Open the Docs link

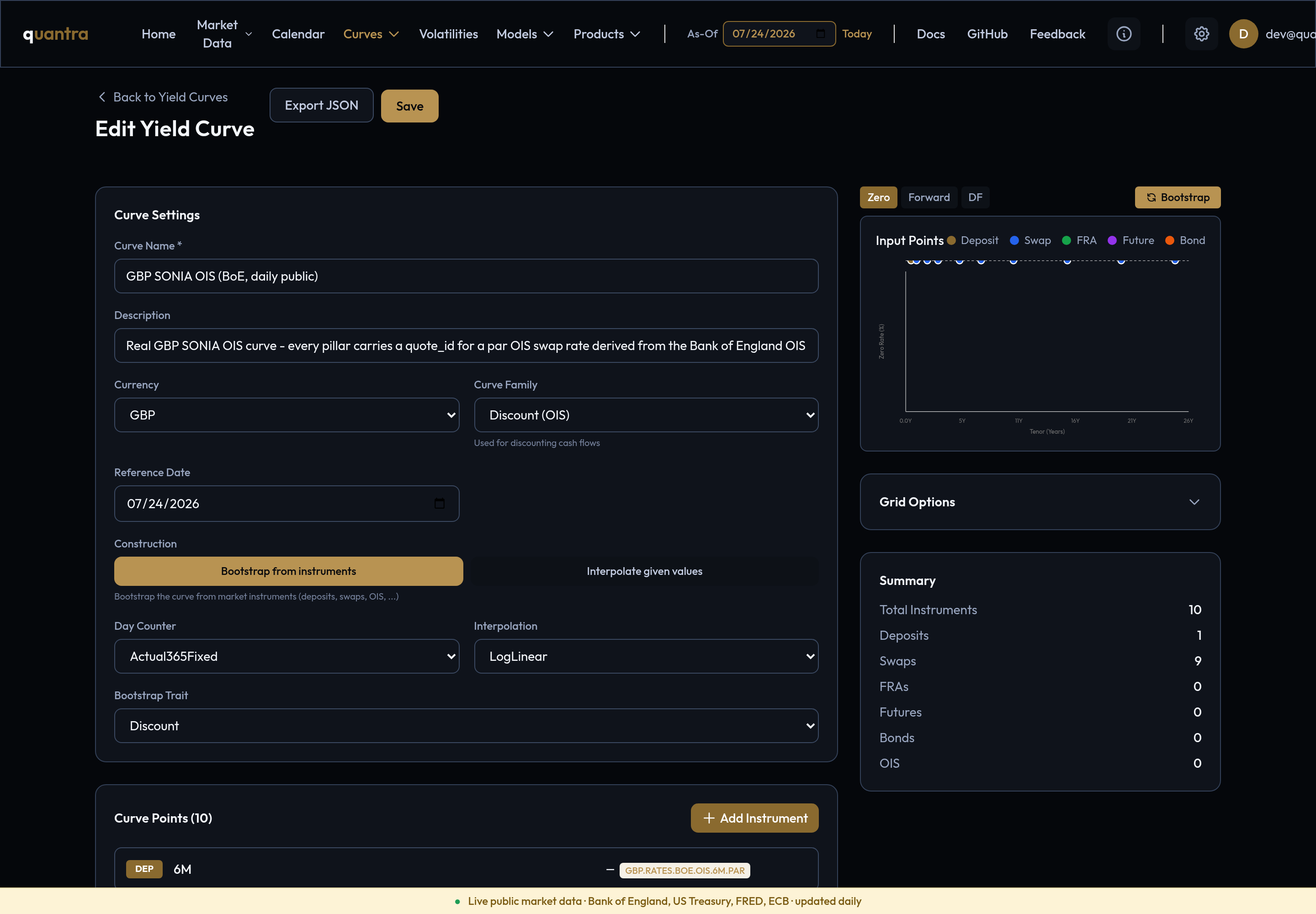[931, 34]
